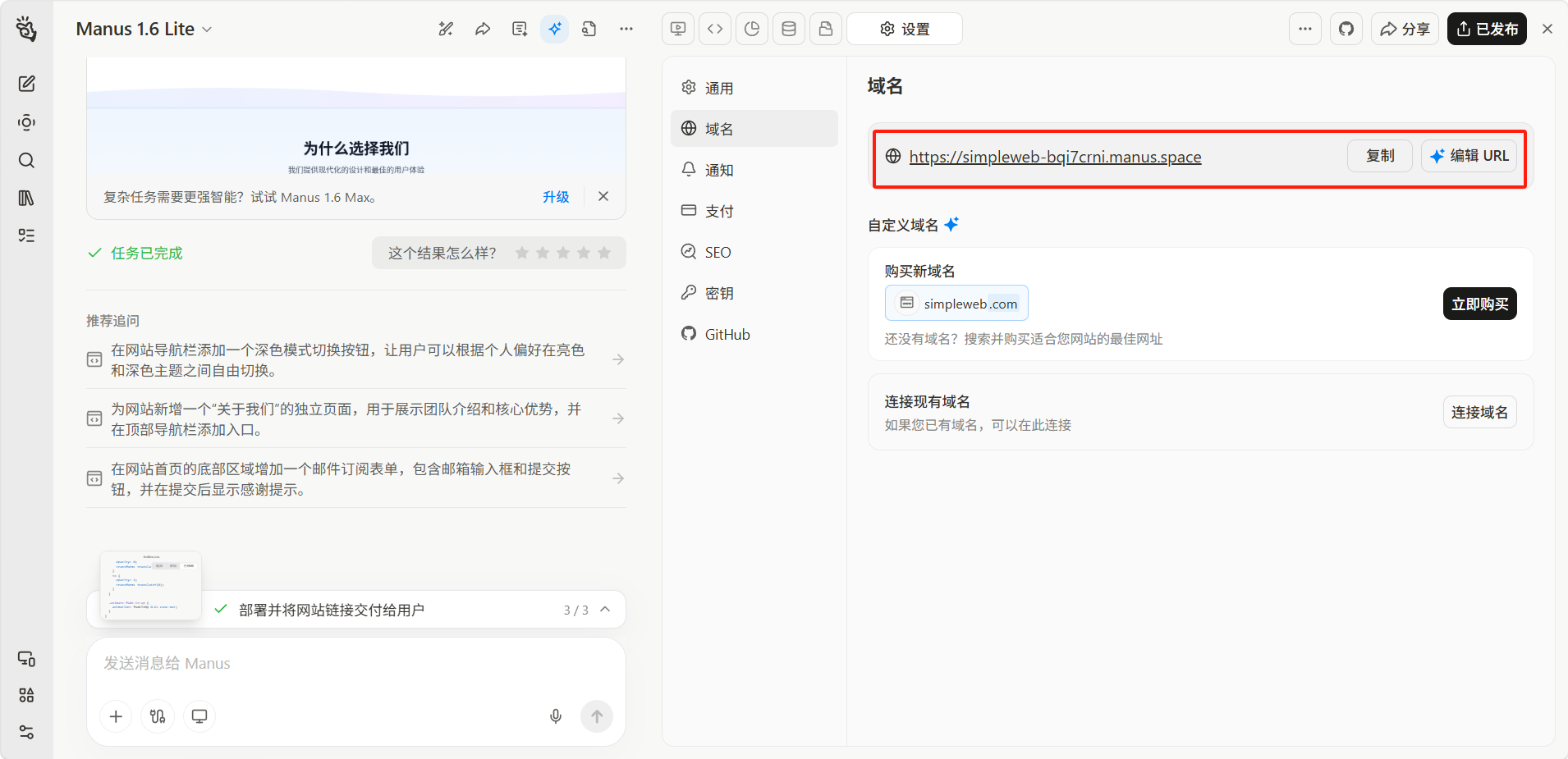
Task: Open the simpleweb-bqi7crni.manus.space link
Action: tap(1055, 157)
